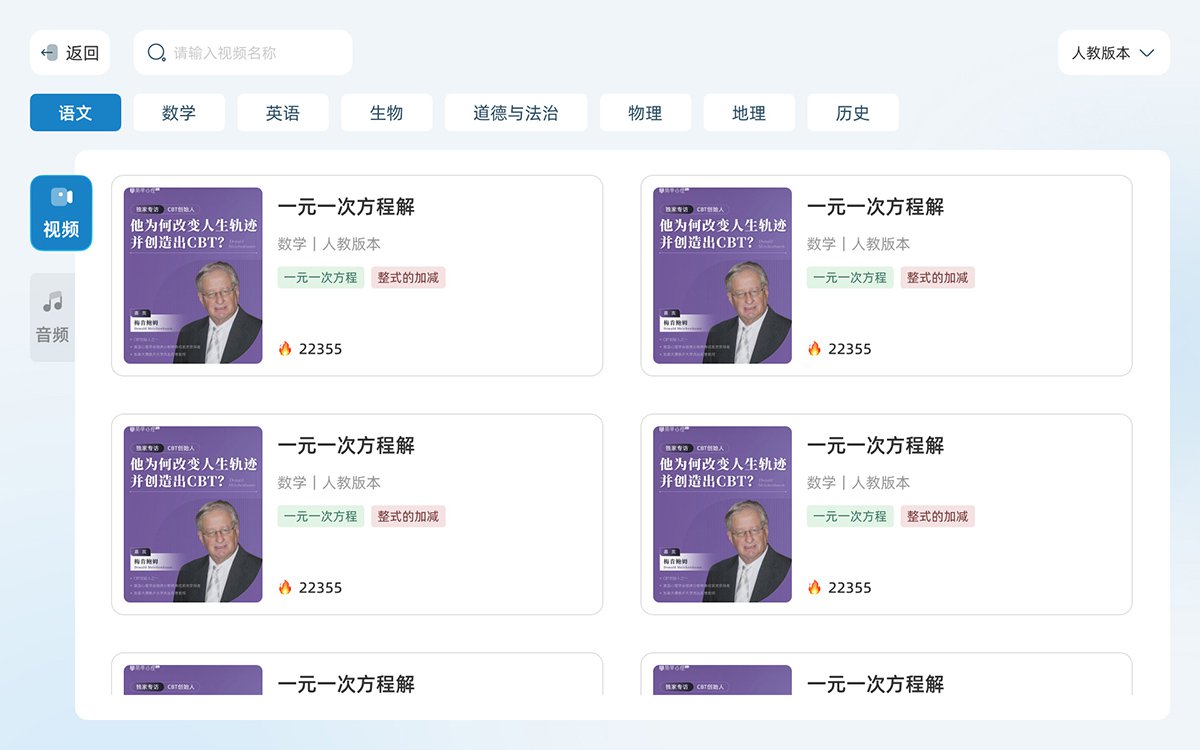Click green 一元一次方程 tag in top-left card

pos(321,278)
